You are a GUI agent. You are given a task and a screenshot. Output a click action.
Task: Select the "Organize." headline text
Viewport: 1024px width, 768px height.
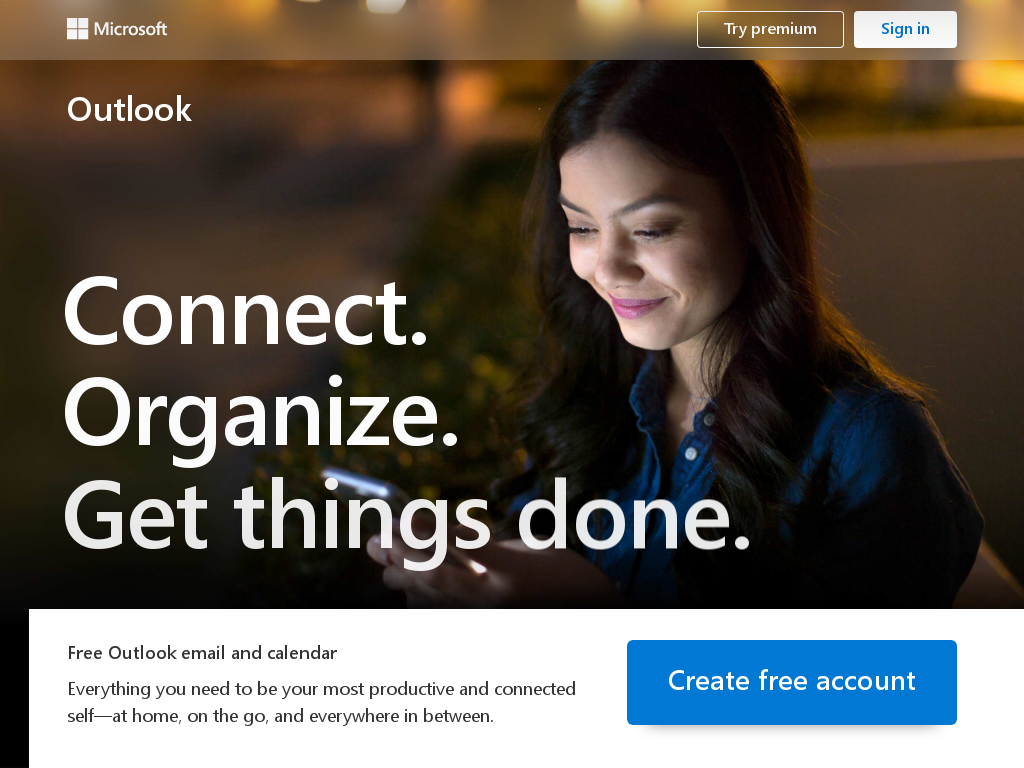tap(261, 415)
